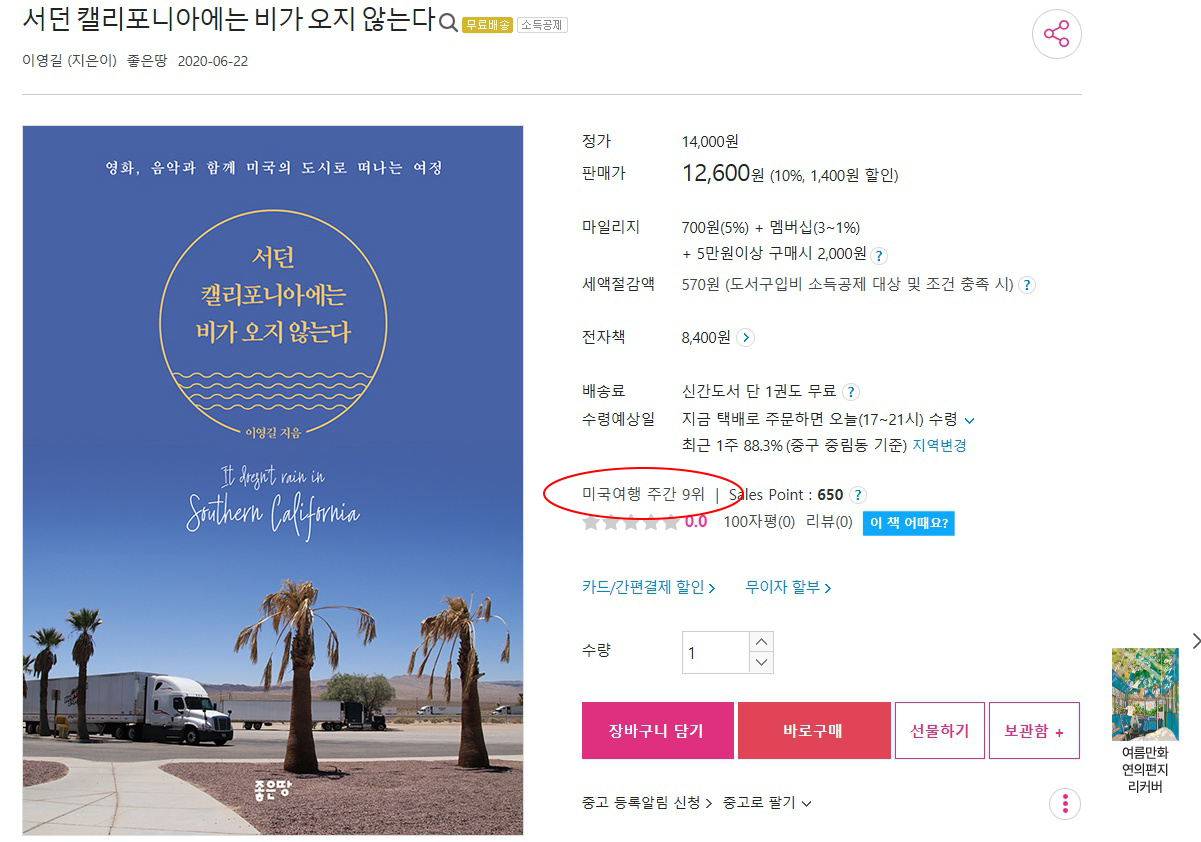1201x842 pixels.
Task: Click the next arrow on right side panel
Action: 1195,640
